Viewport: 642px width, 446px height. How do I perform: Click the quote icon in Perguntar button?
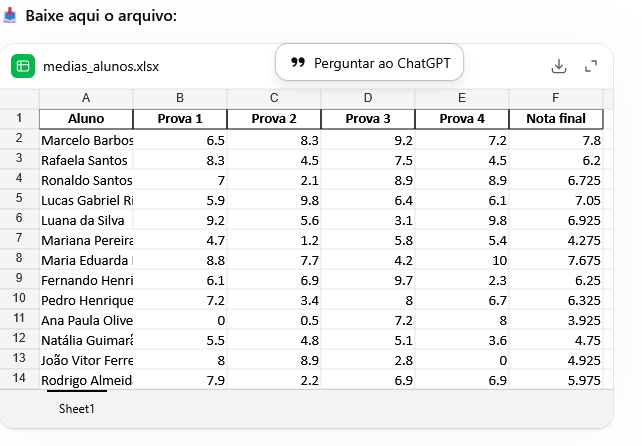pos(297,63)
